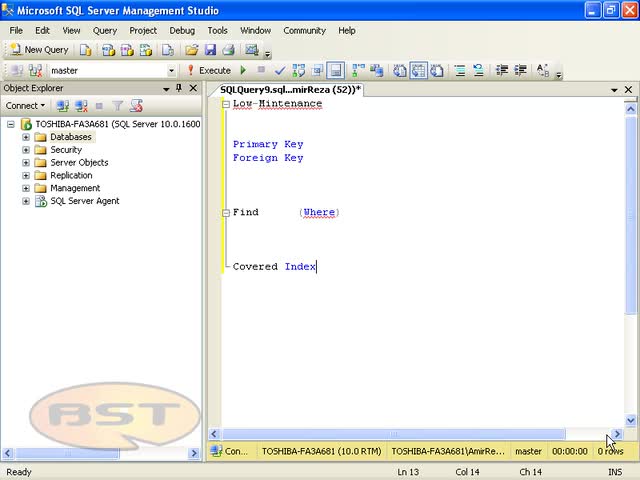
Task: Toggle Results to Grid icon
Action: click(x=418, y=71)
